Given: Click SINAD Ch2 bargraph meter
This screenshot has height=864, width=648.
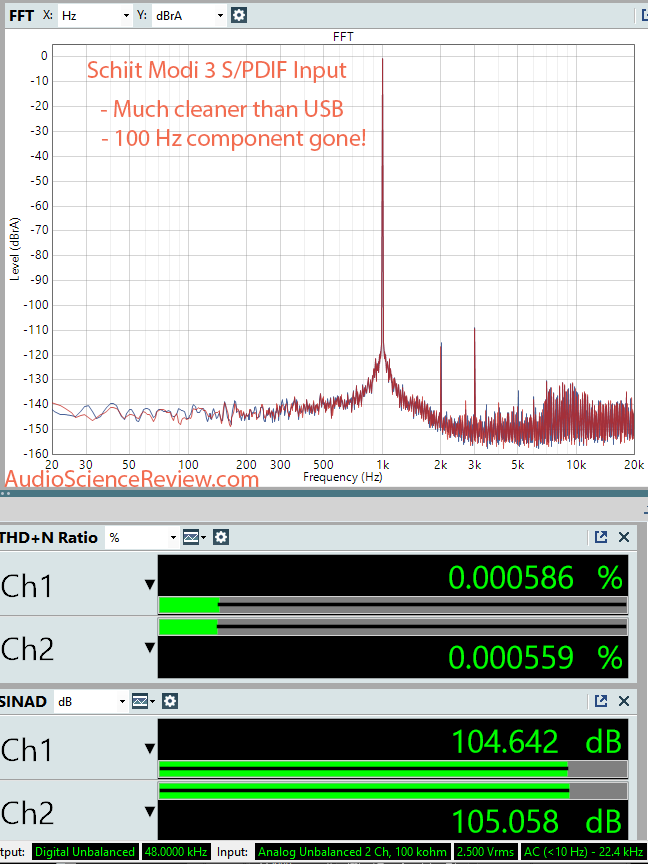Looking at the screenshot, I should [x=393, y=791].
